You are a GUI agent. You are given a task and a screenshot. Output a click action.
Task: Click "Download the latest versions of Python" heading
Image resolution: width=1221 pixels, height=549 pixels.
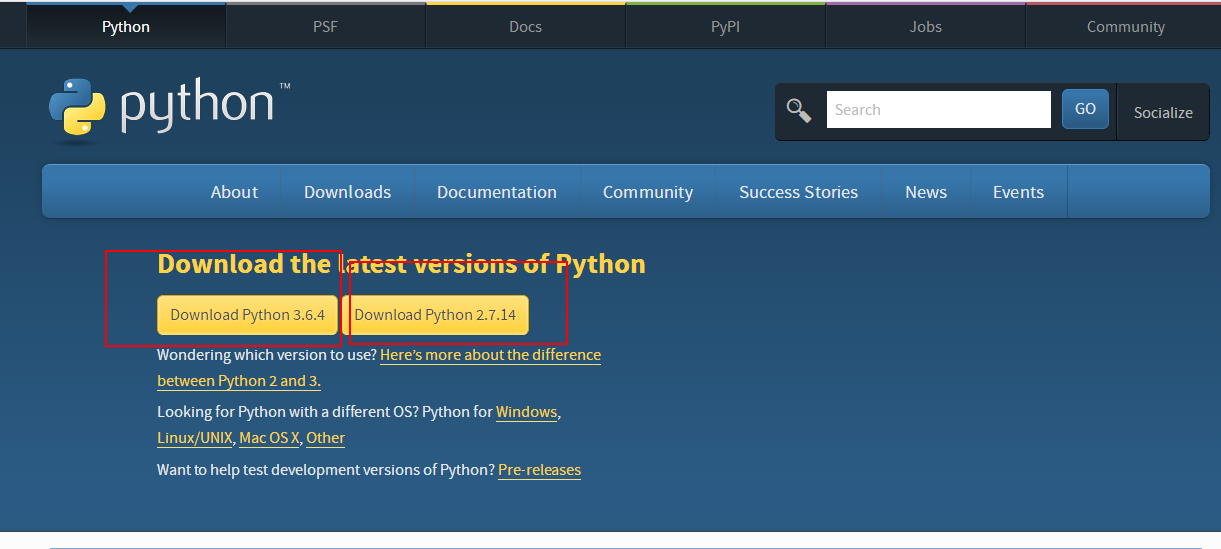click(x=401, y=264)
